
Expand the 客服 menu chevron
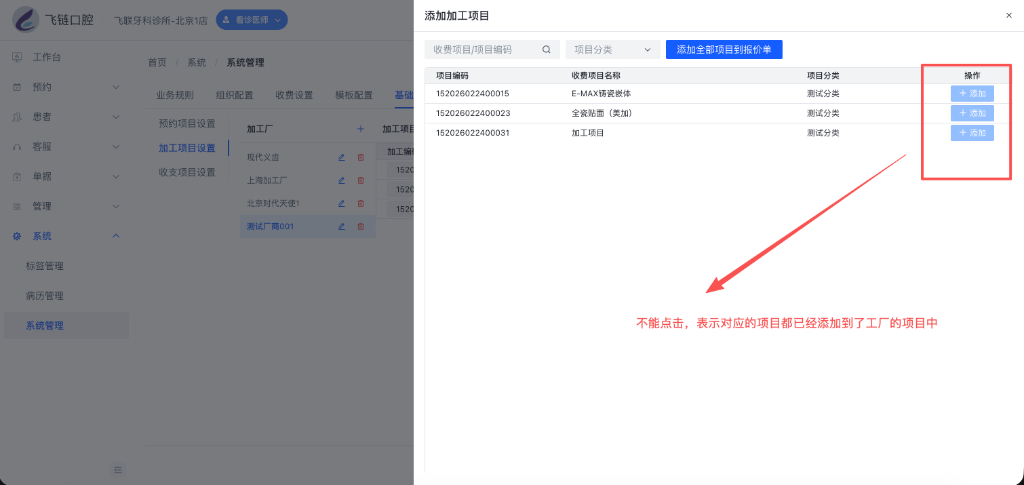tap(116, 147)
